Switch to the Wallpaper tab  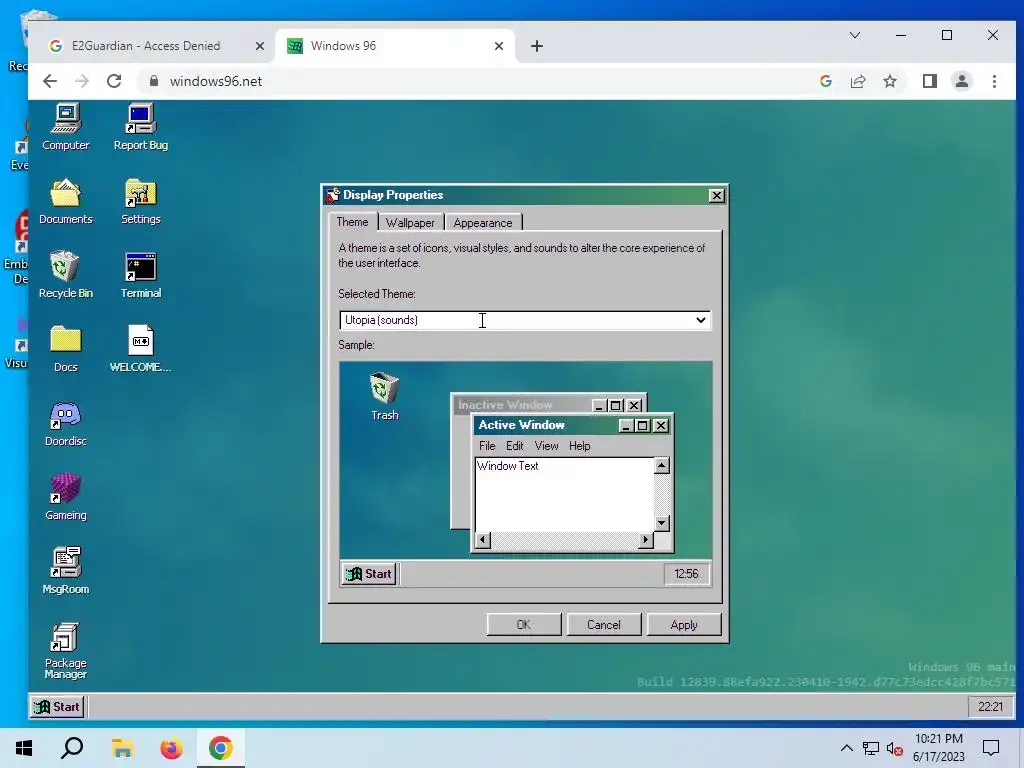pos(410,223)
